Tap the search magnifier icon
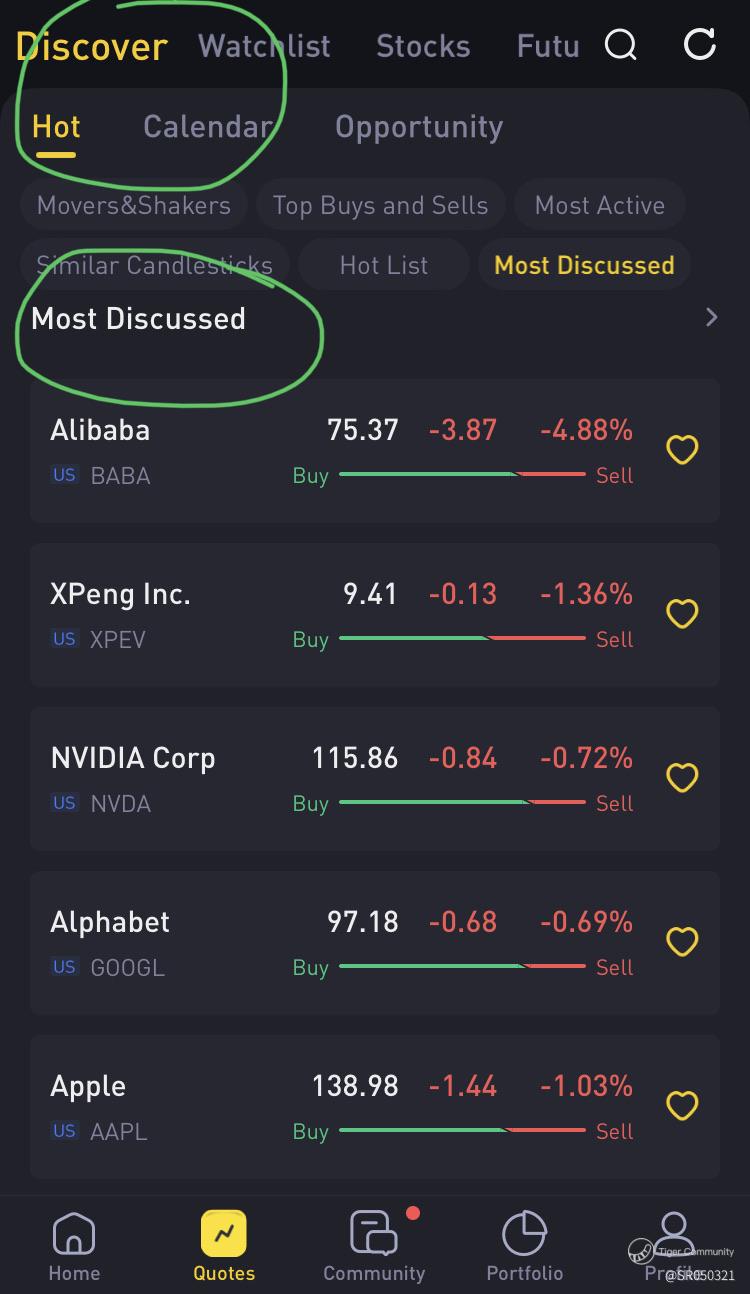The image size is (750, 1294). click(620, 45)
